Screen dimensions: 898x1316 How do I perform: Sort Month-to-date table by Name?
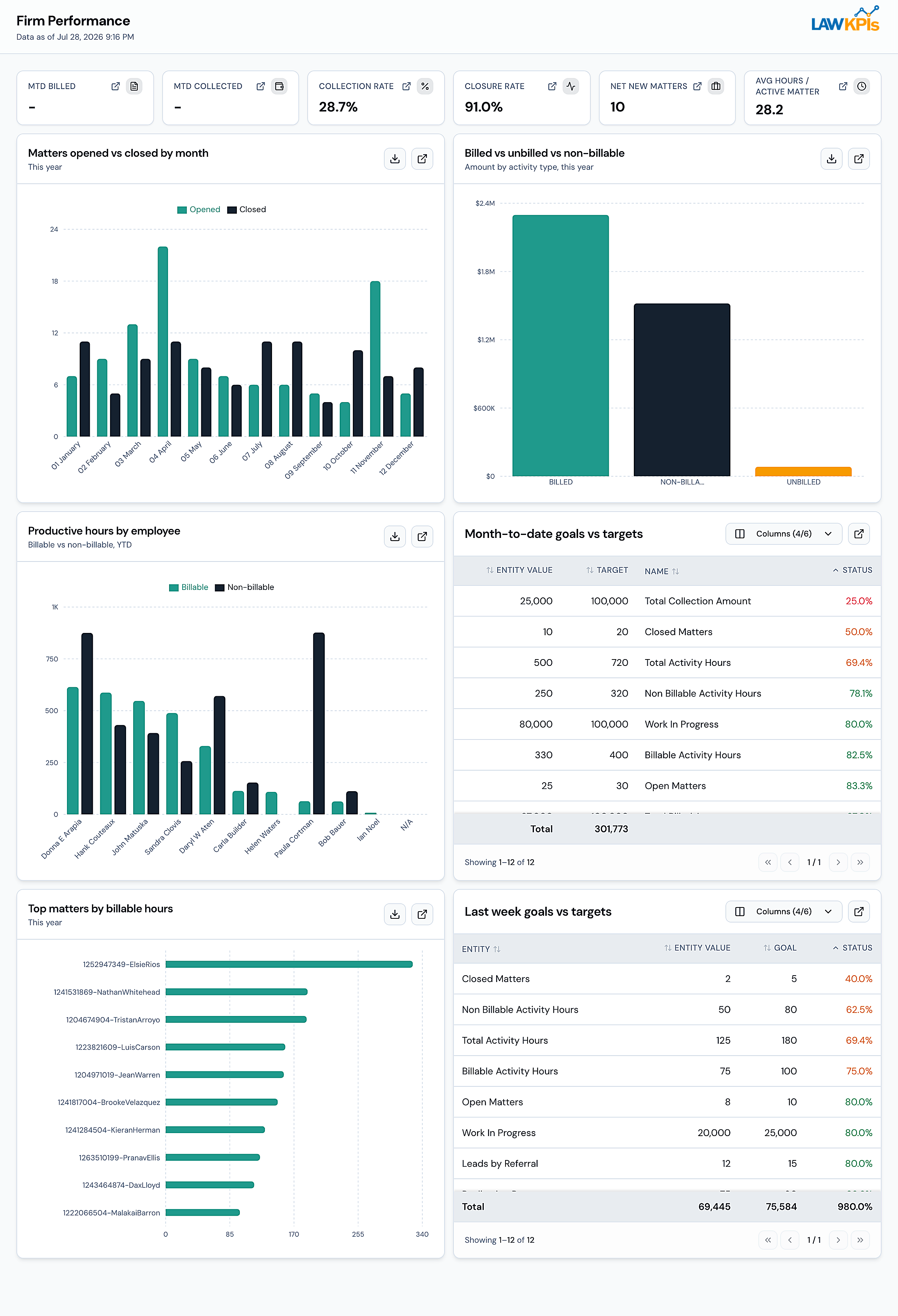point(662,571)
